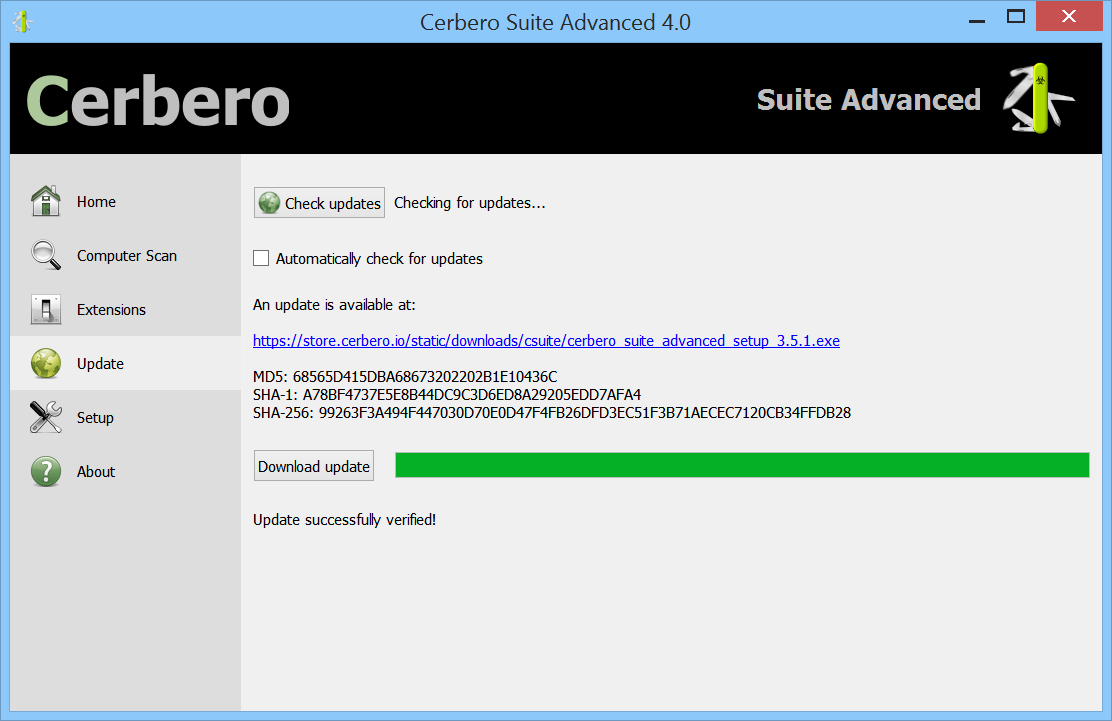Open the Home section label
The height and width of the screenshot is (721, 1112).
[96, 202]
